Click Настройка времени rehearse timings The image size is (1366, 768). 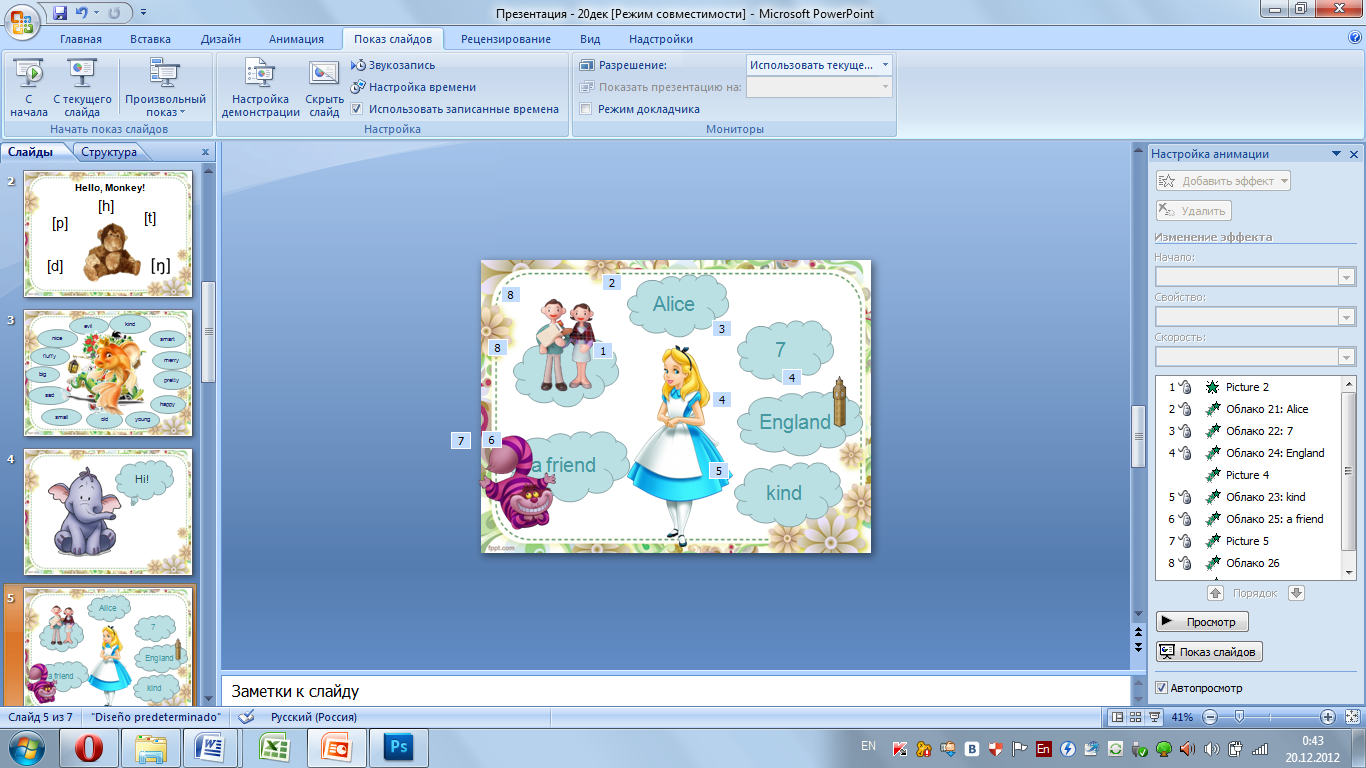[x=413, y=87]
